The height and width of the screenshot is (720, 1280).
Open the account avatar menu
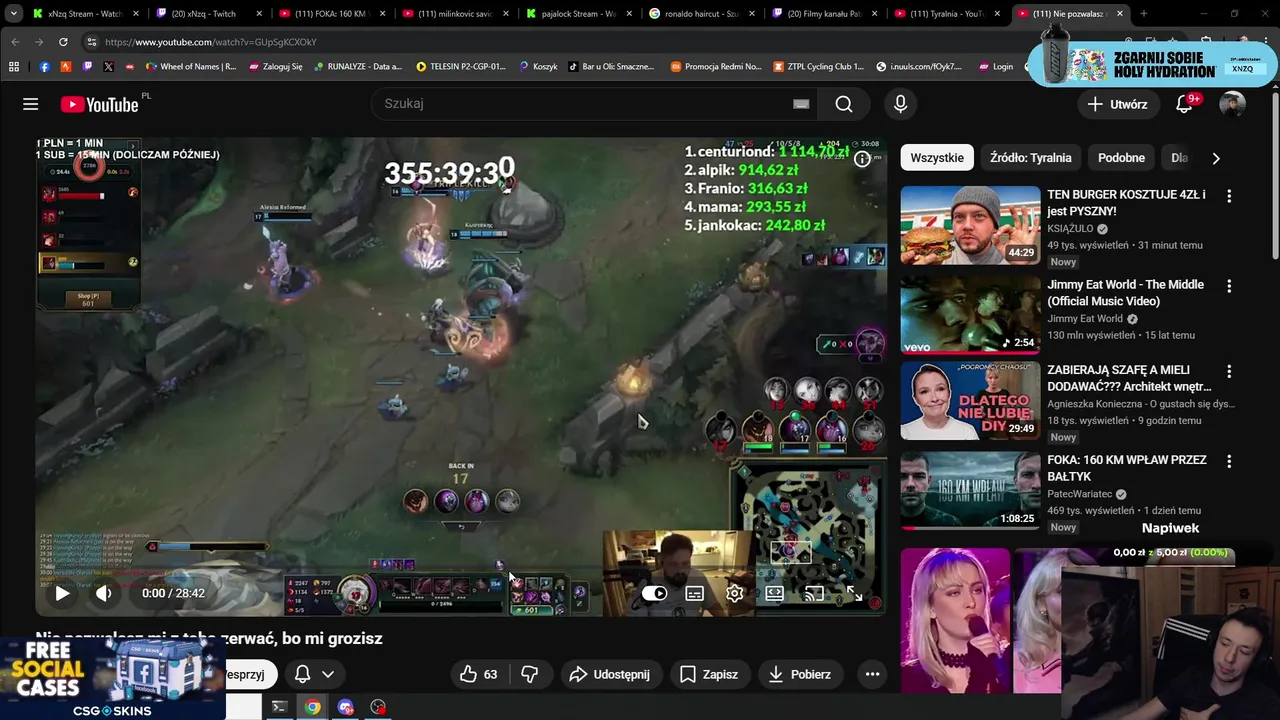click(x=1232, y=104)
